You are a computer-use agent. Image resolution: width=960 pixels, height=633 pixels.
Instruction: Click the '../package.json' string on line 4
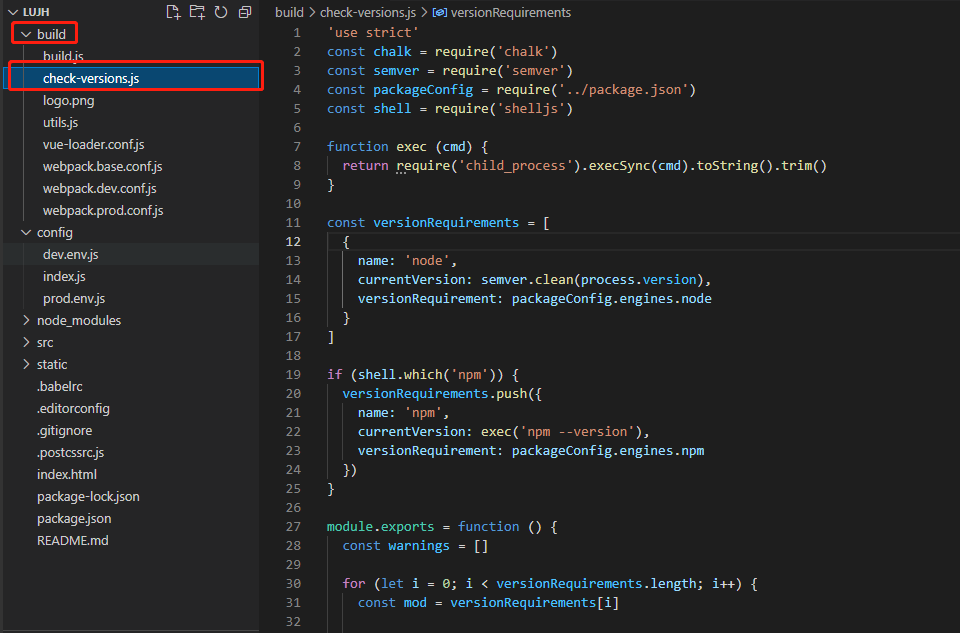(623, 89)
